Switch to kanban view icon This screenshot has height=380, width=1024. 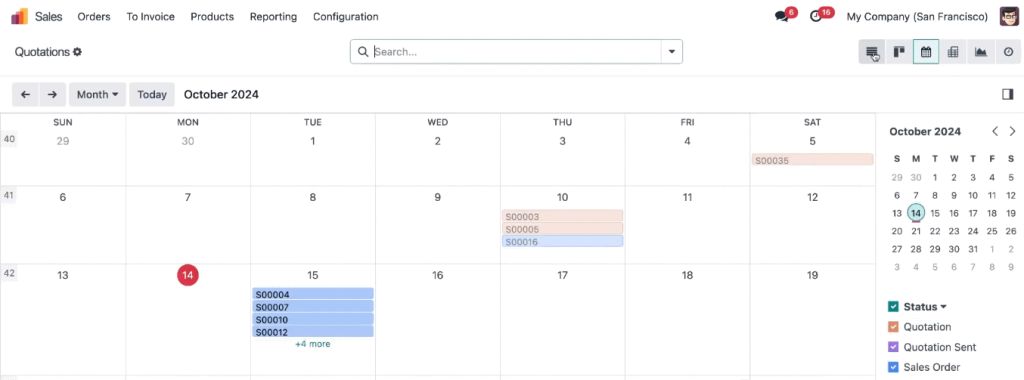click(899, 52)
